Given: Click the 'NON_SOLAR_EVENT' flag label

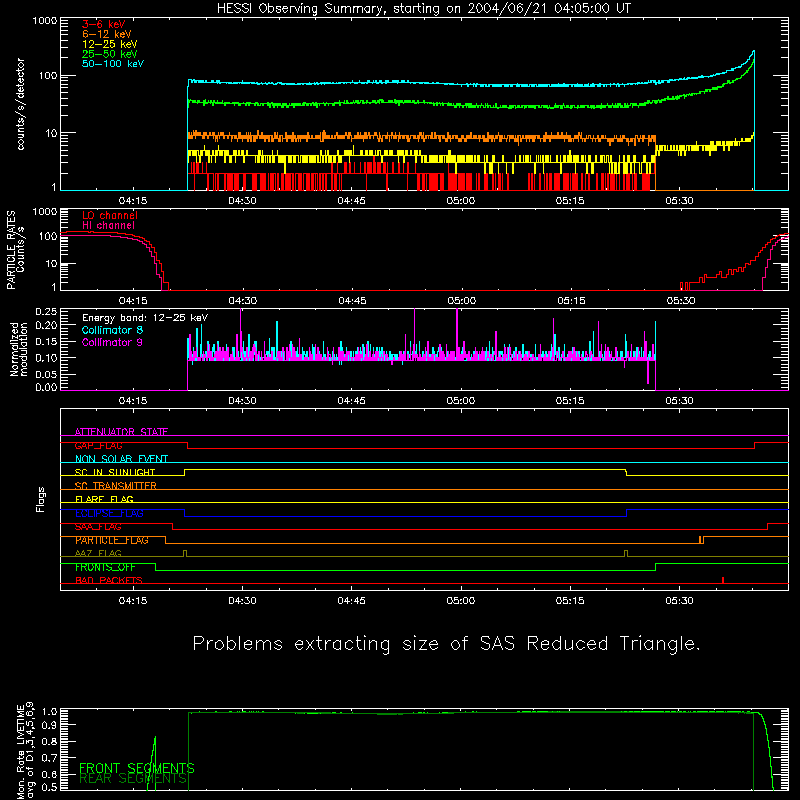Looking at the screenshot, I should point(121,459).
